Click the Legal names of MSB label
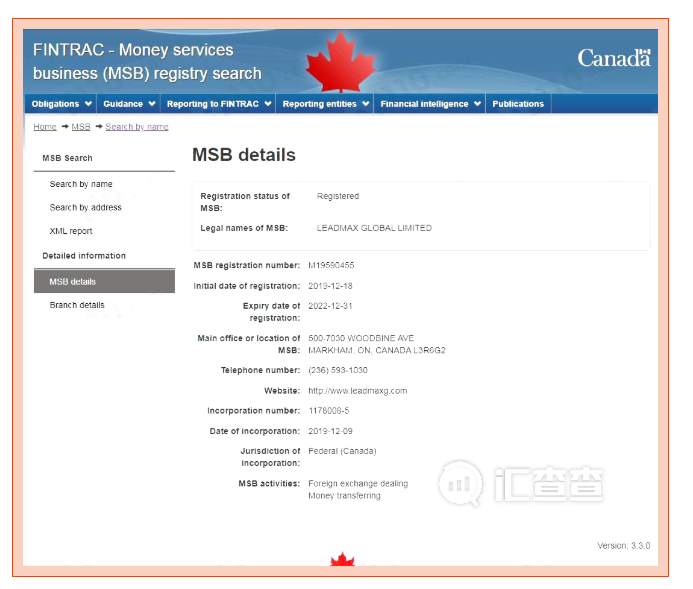 pyautogui.click(x=244, y=228)
